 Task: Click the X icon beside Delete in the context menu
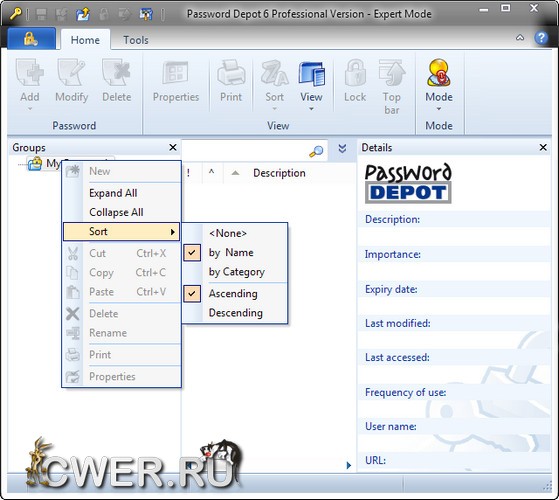point(73,314)
